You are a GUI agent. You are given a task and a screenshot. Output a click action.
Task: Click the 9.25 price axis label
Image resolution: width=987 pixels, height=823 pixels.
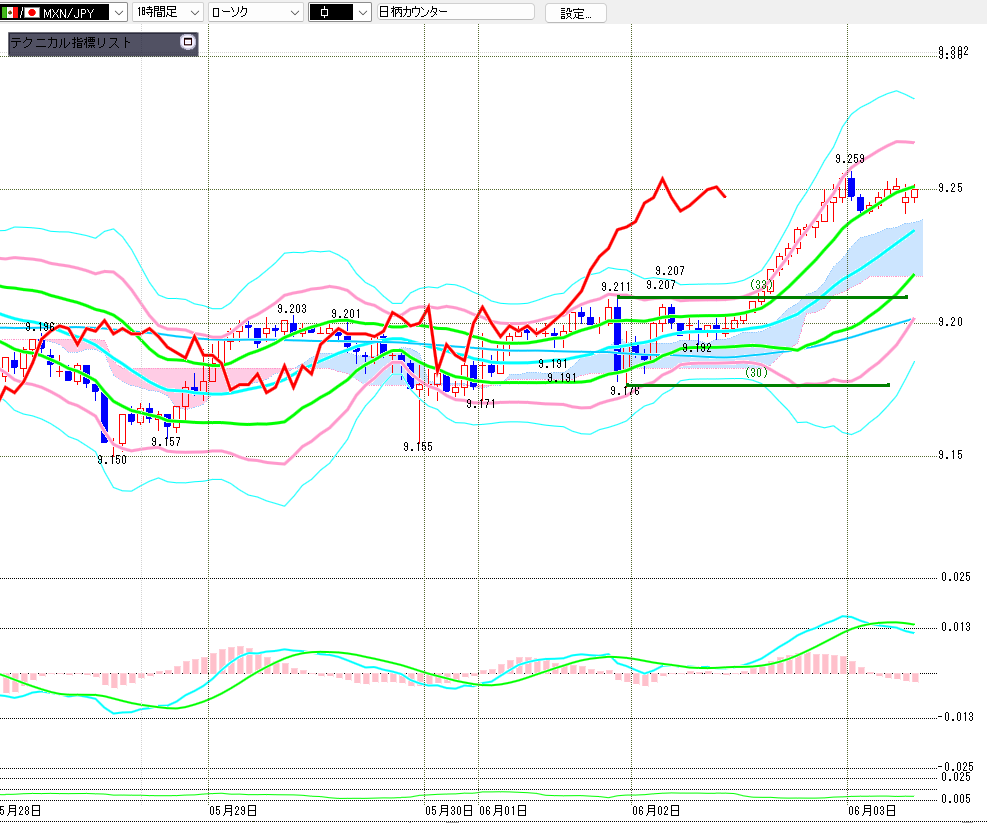click(x=950, y=188)
